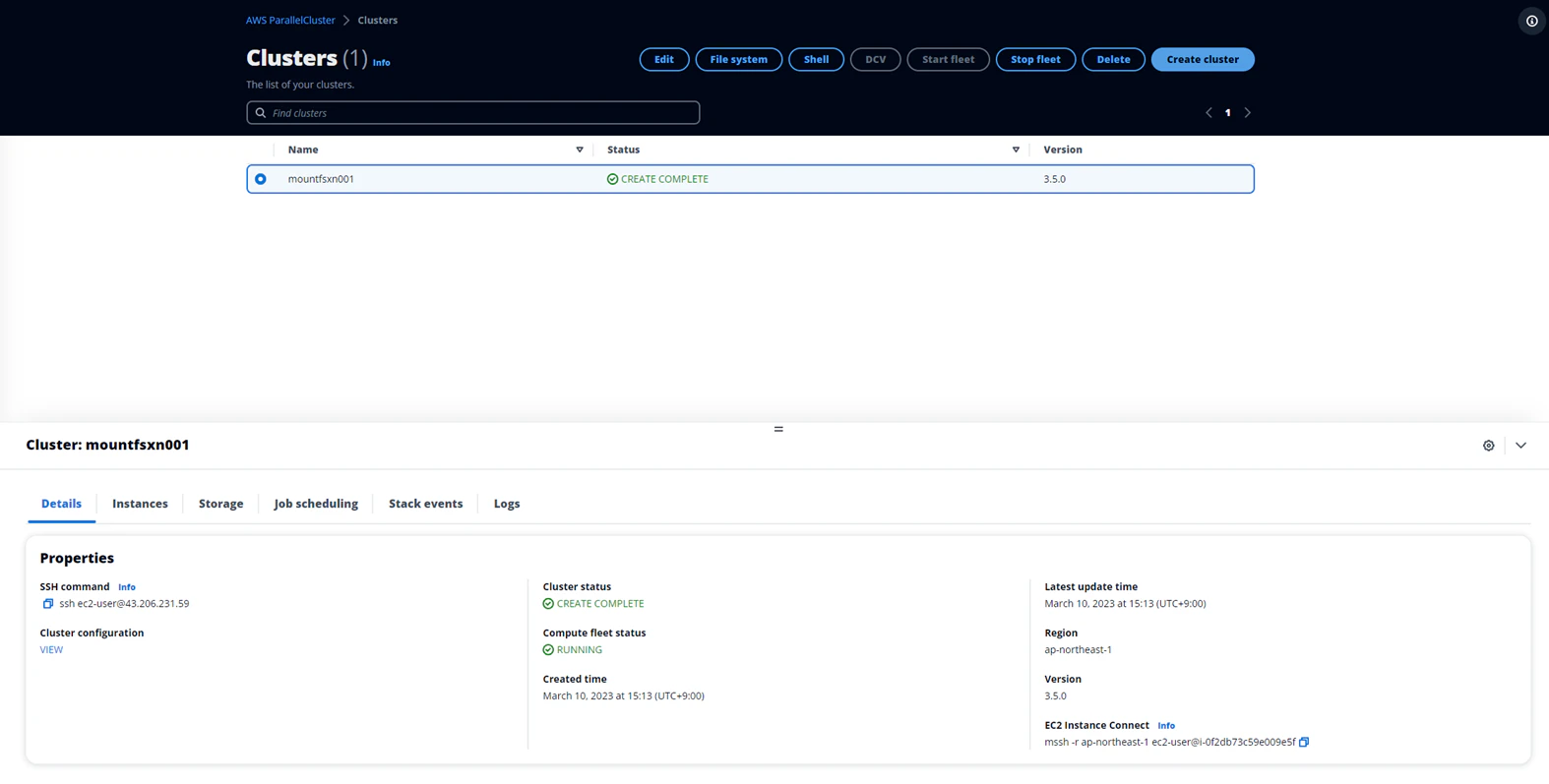Click CREATE COMPLETE under Cluster status
This screenshot has height=784, width=1549.
point(593,604)
